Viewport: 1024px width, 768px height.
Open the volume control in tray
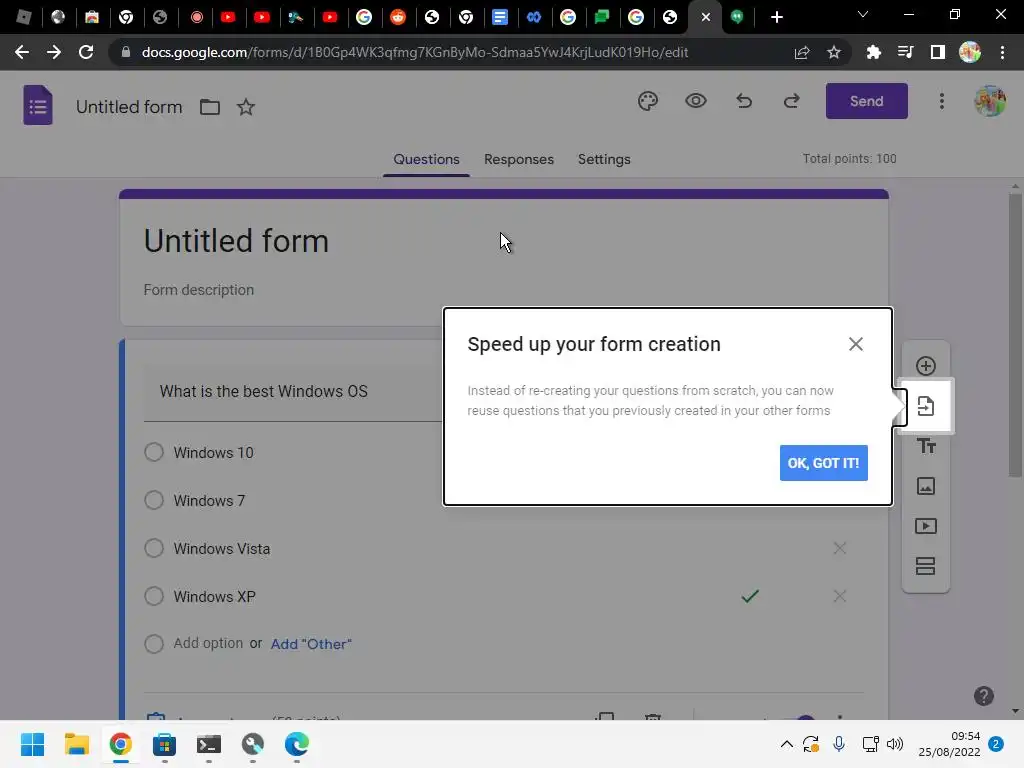(895, 744)
